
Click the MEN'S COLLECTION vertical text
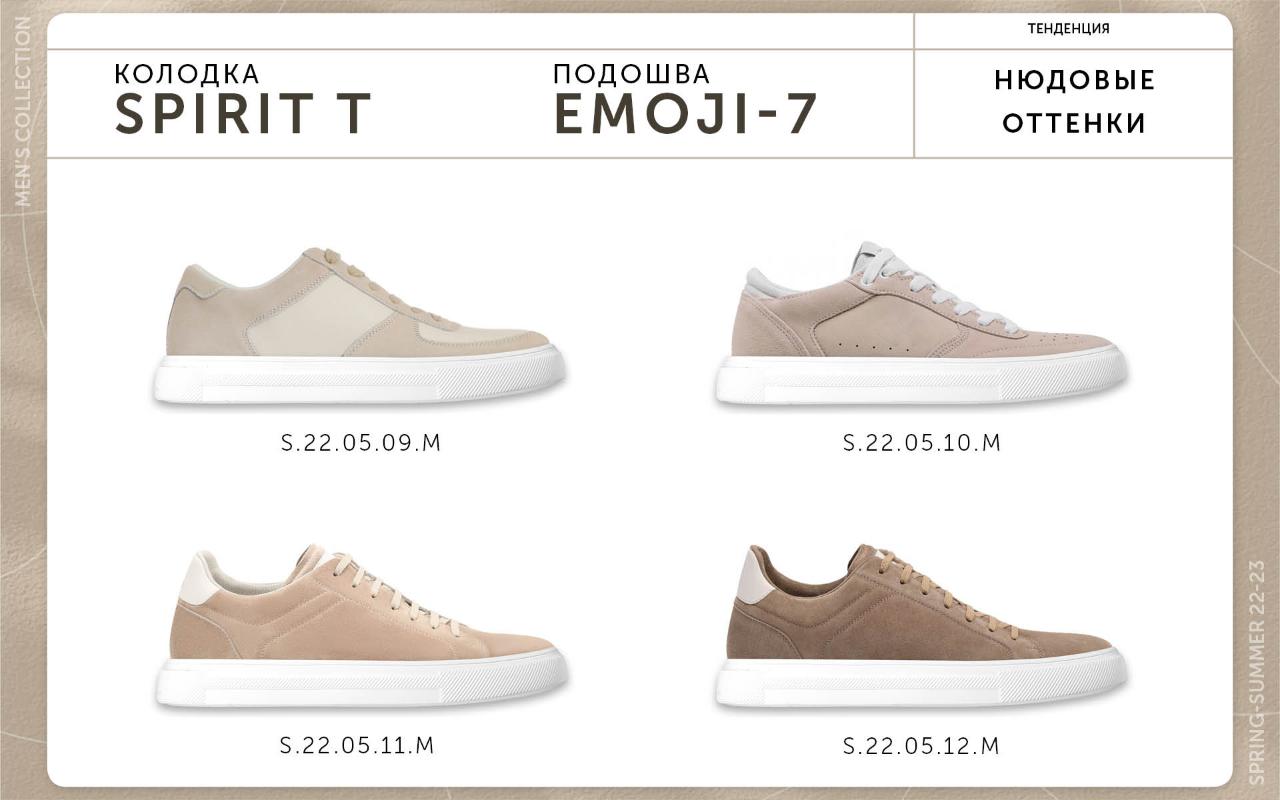(24, 112)
